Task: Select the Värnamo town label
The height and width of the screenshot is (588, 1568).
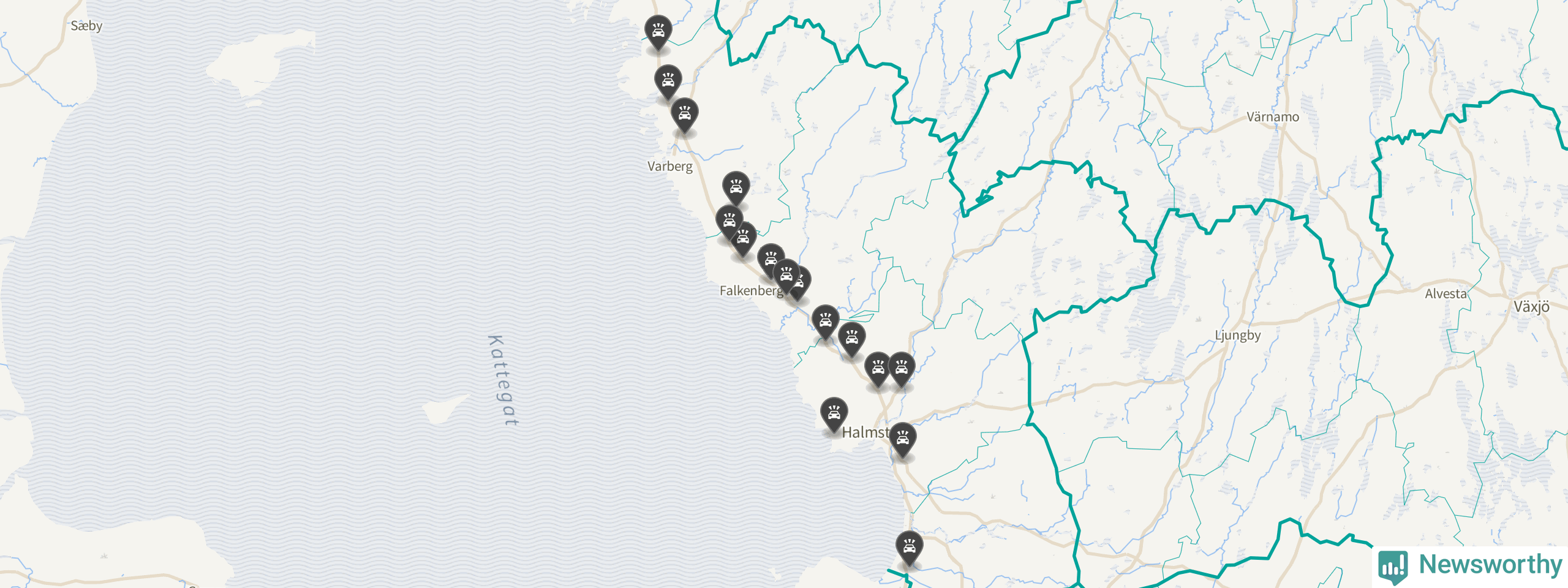Action: [x=1273, y=117]
